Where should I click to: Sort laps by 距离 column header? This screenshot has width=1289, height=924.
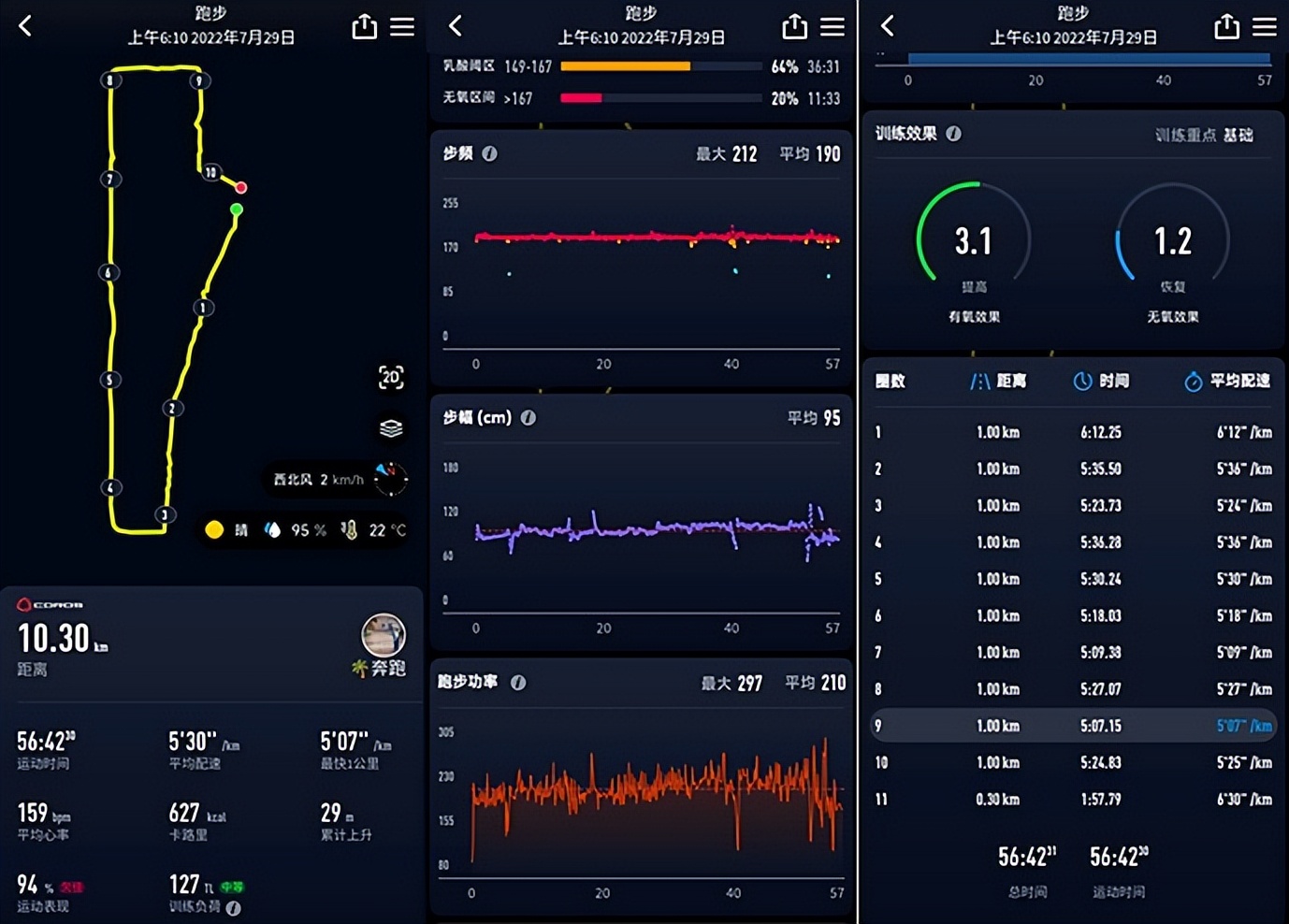(998, 381)
